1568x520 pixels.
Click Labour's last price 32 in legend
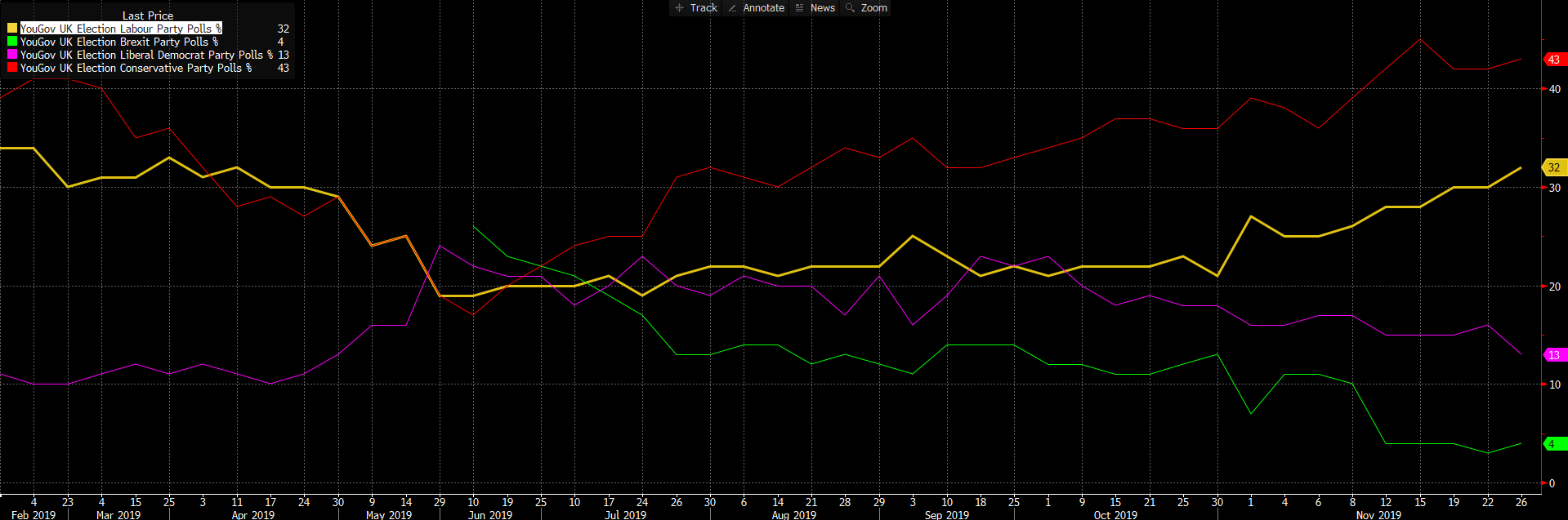[x=284, y=29]
